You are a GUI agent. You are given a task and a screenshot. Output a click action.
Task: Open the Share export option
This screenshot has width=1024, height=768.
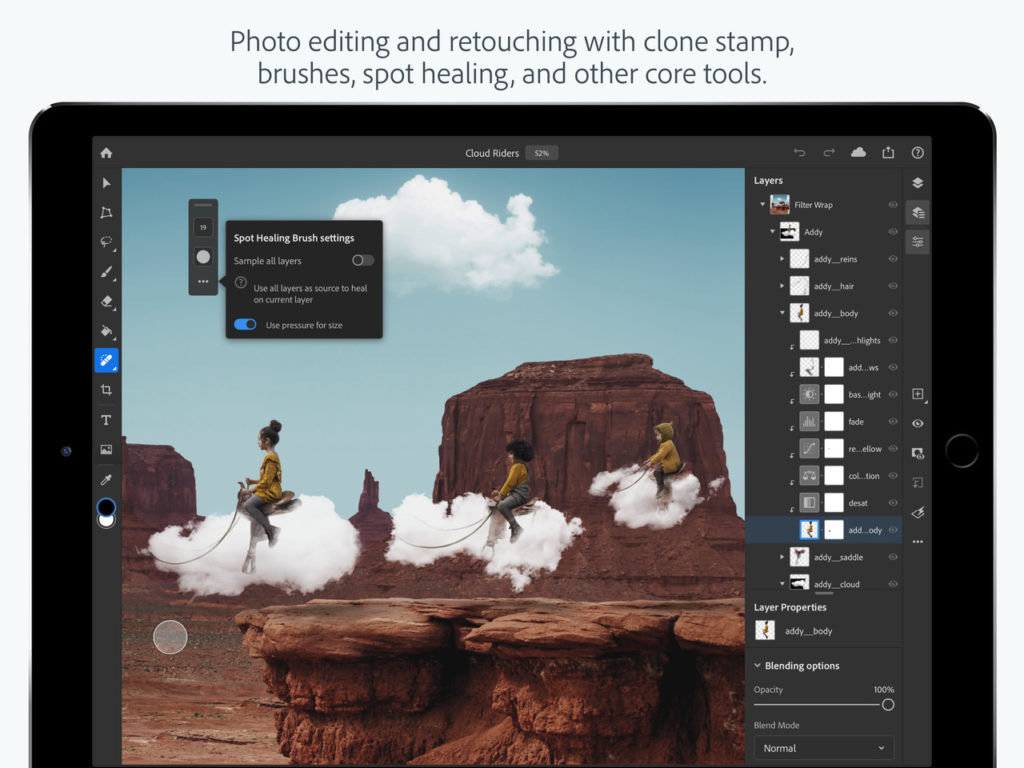click(x=888, y=152)
